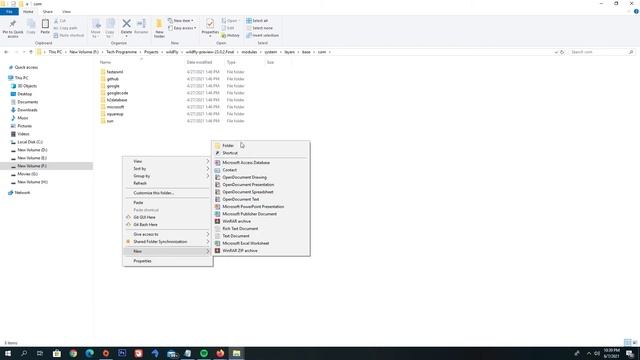Select the github folder
Image resolution: width=640 pixels, height=360 pixels.
tap(113, 79)
